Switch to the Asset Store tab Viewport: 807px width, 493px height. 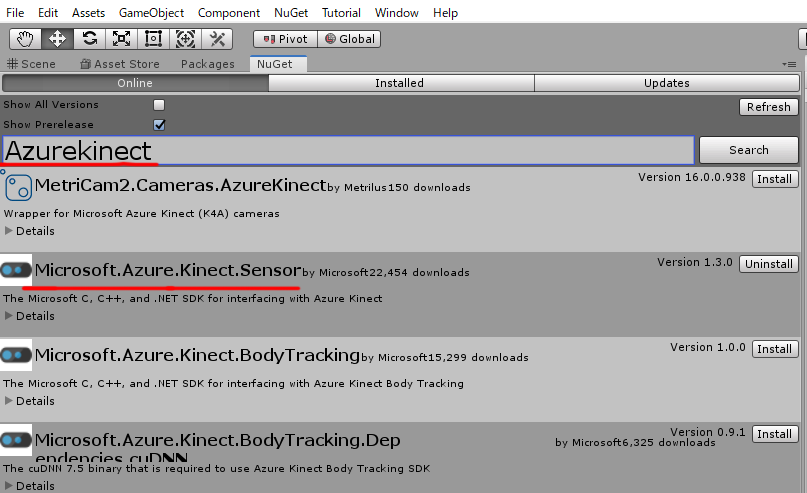[120, 64]
